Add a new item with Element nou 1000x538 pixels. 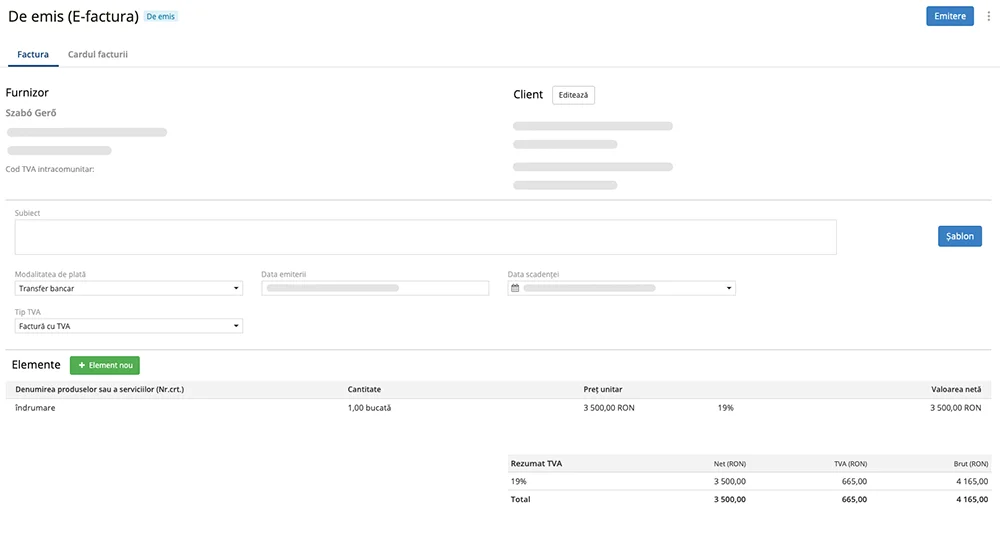pyautogui.click(x=105, y=366)
